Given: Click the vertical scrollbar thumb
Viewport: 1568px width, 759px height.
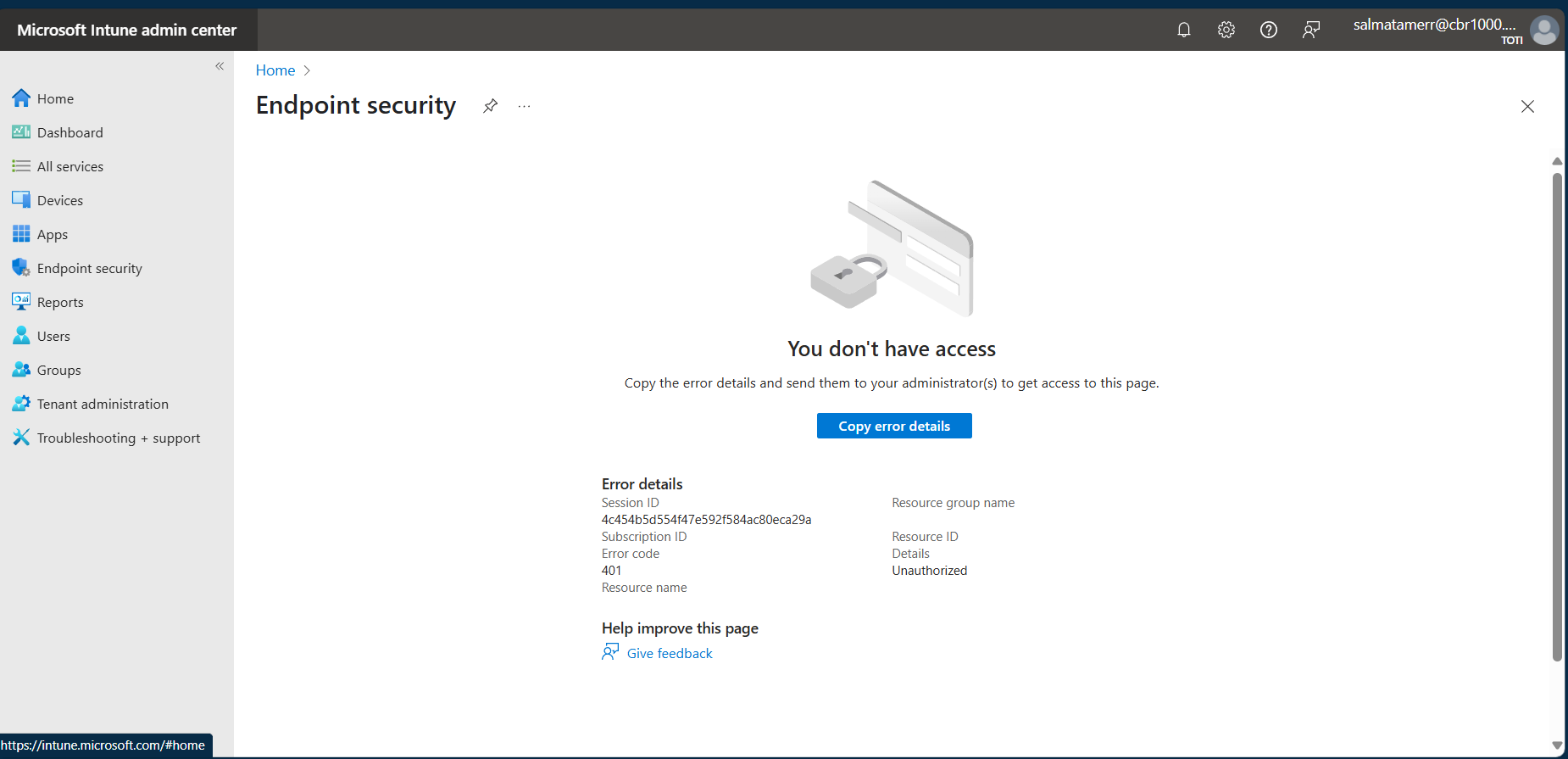Looking at the screenshot, I should coord(1557,416).
